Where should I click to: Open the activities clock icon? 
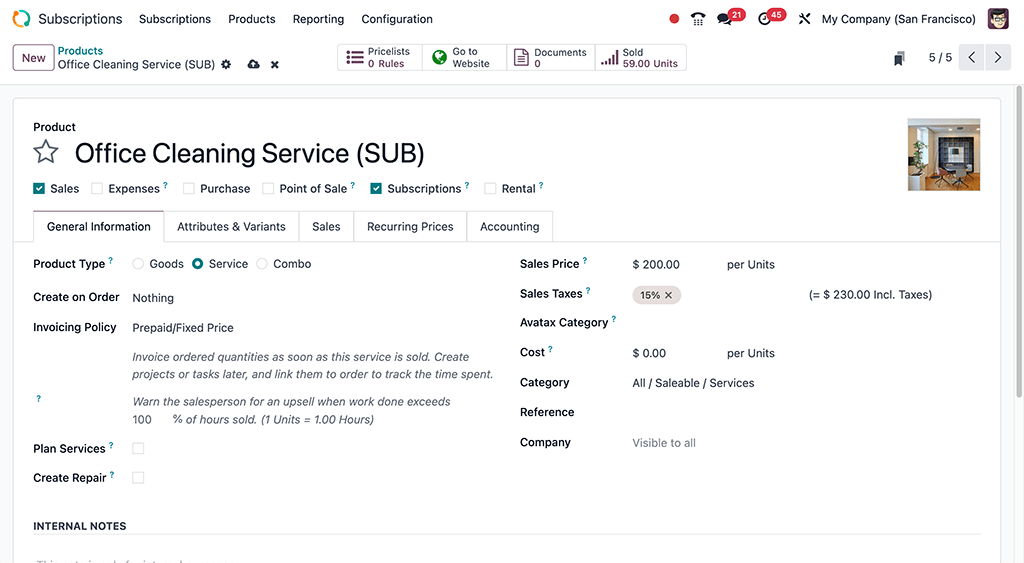(x=765, y=19)
